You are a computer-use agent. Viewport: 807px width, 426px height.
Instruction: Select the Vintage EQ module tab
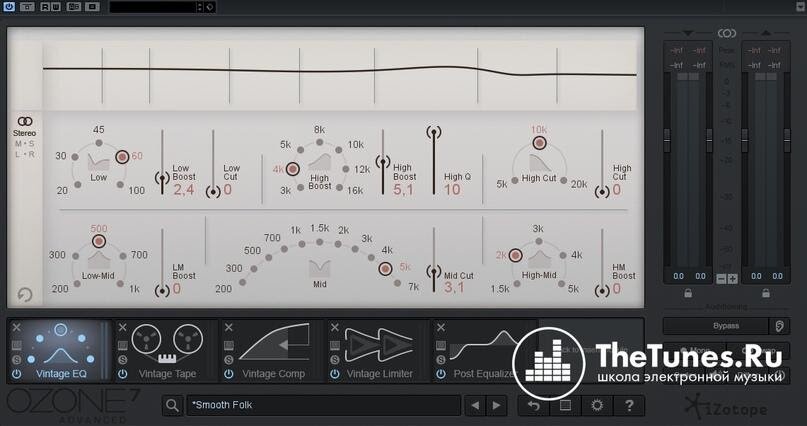click(61, 351)
